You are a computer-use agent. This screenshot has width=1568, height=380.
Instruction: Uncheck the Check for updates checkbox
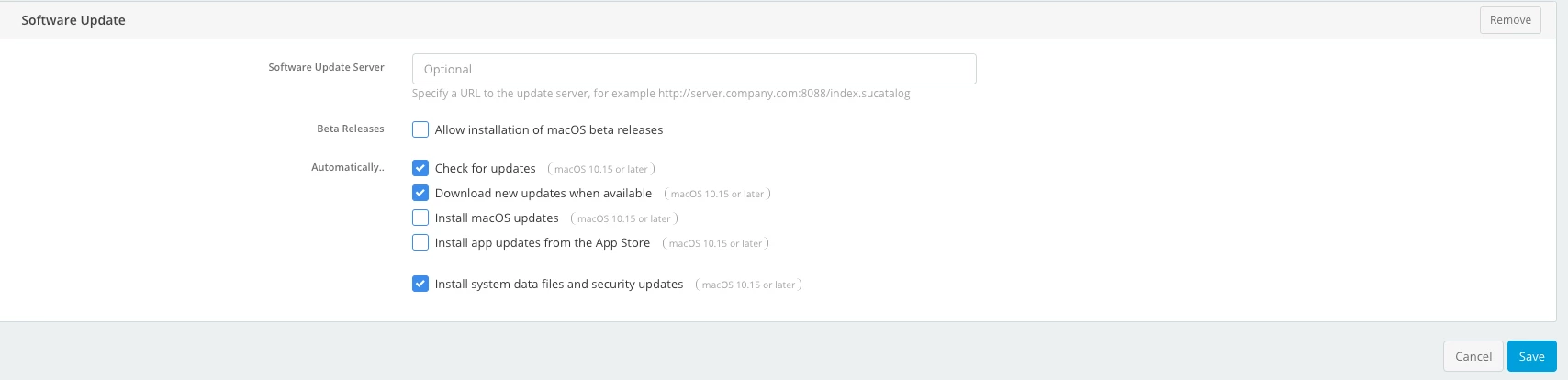(x=420, y=168)
